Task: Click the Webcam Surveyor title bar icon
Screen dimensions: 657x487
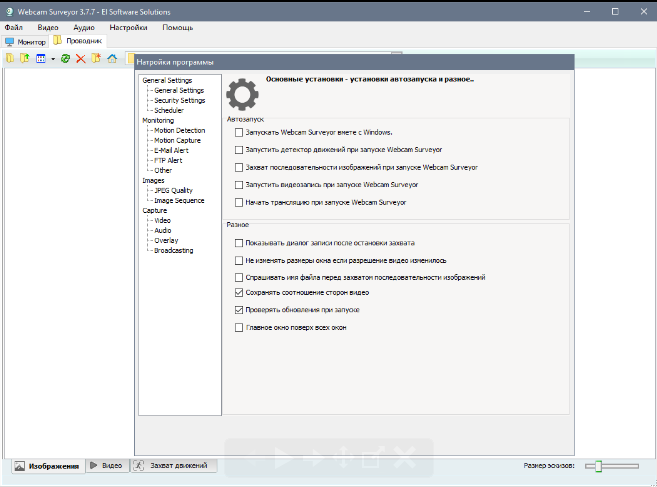Action: 9,12
